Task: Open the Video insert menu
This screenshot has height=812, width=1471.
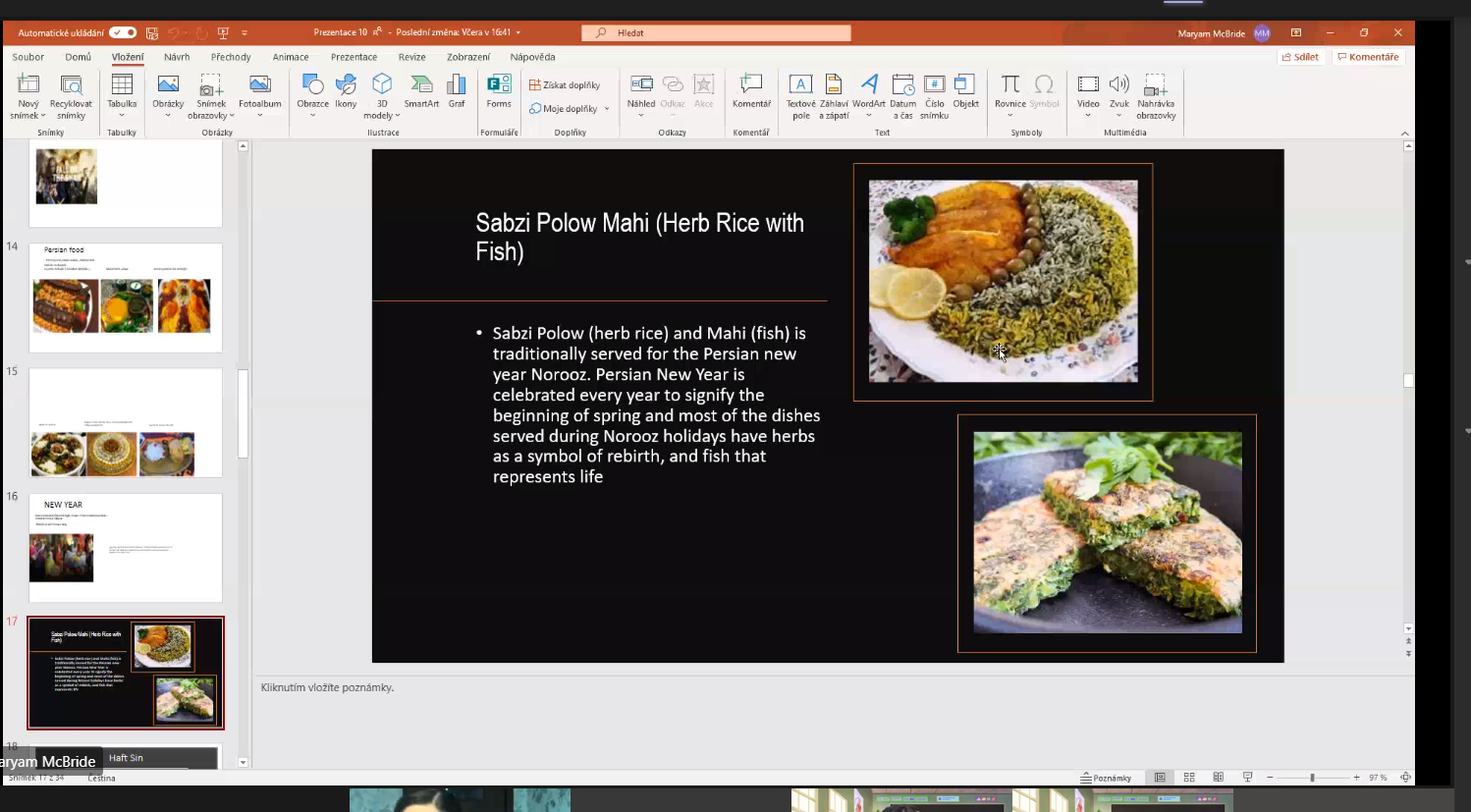Action: coord(1088,94)
